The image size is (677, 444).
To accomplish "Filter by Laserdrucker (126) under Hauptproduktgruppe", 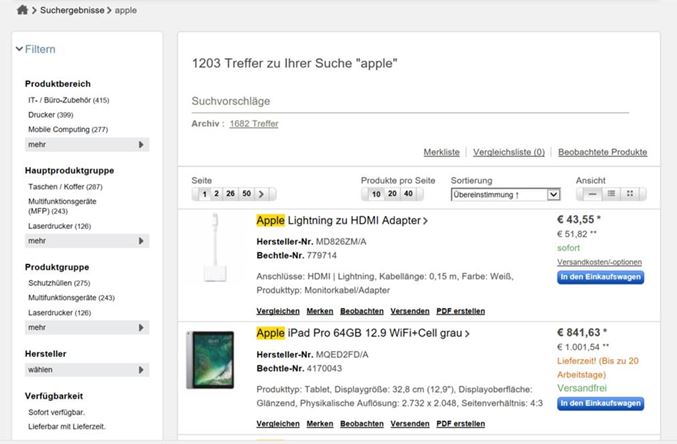I will click(60, 226).
